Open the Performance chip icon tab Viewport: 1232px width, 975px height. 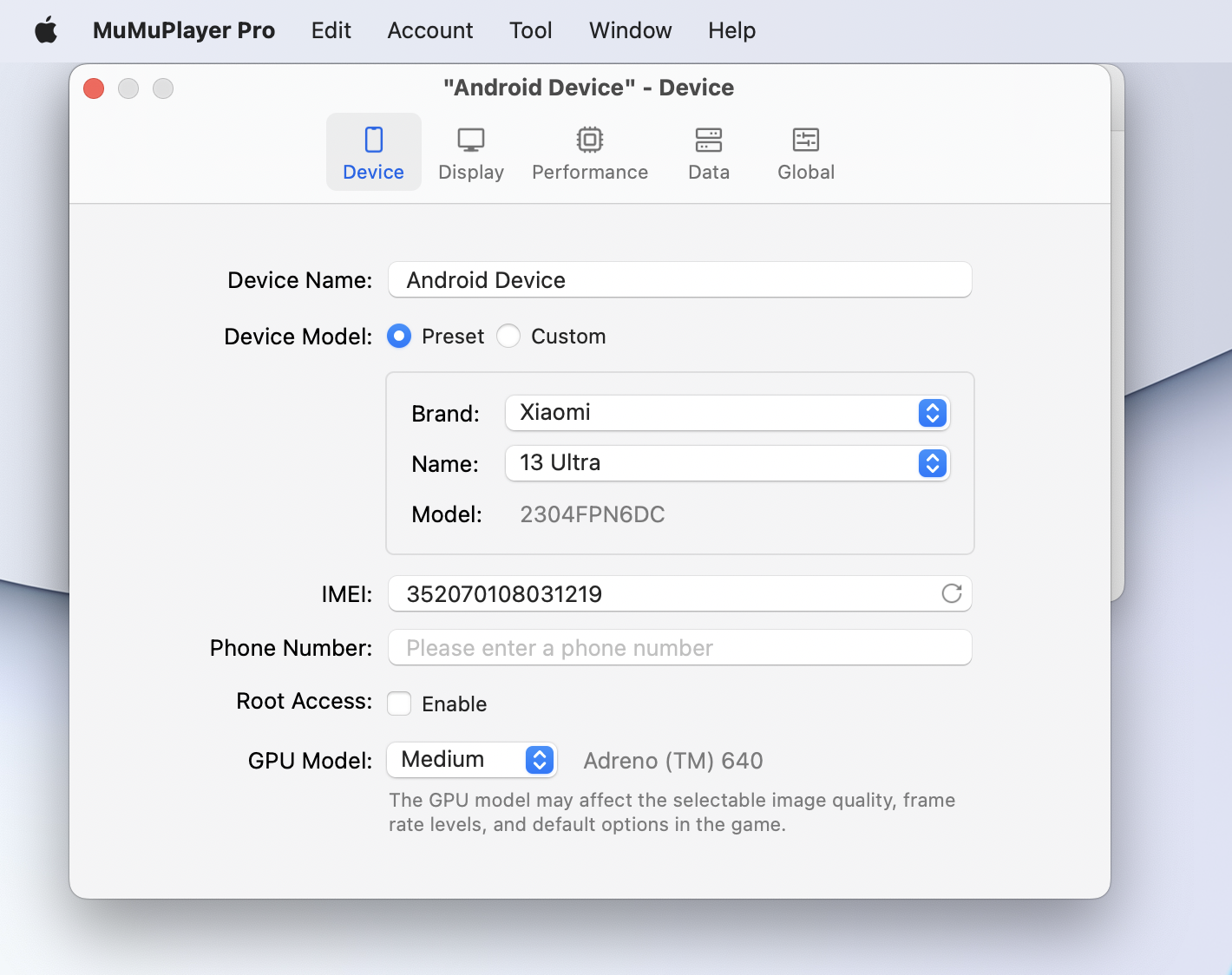point(589,141)
